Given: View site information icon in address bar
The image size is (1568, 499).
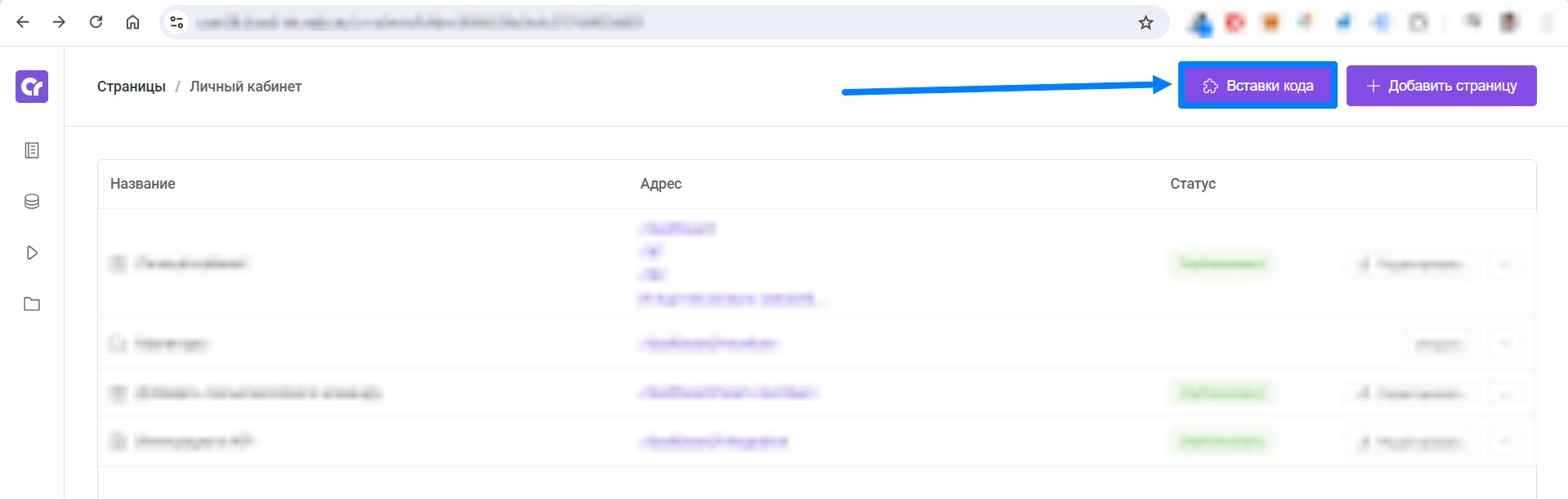Looking at the screenshot, I should click(176, 22).
